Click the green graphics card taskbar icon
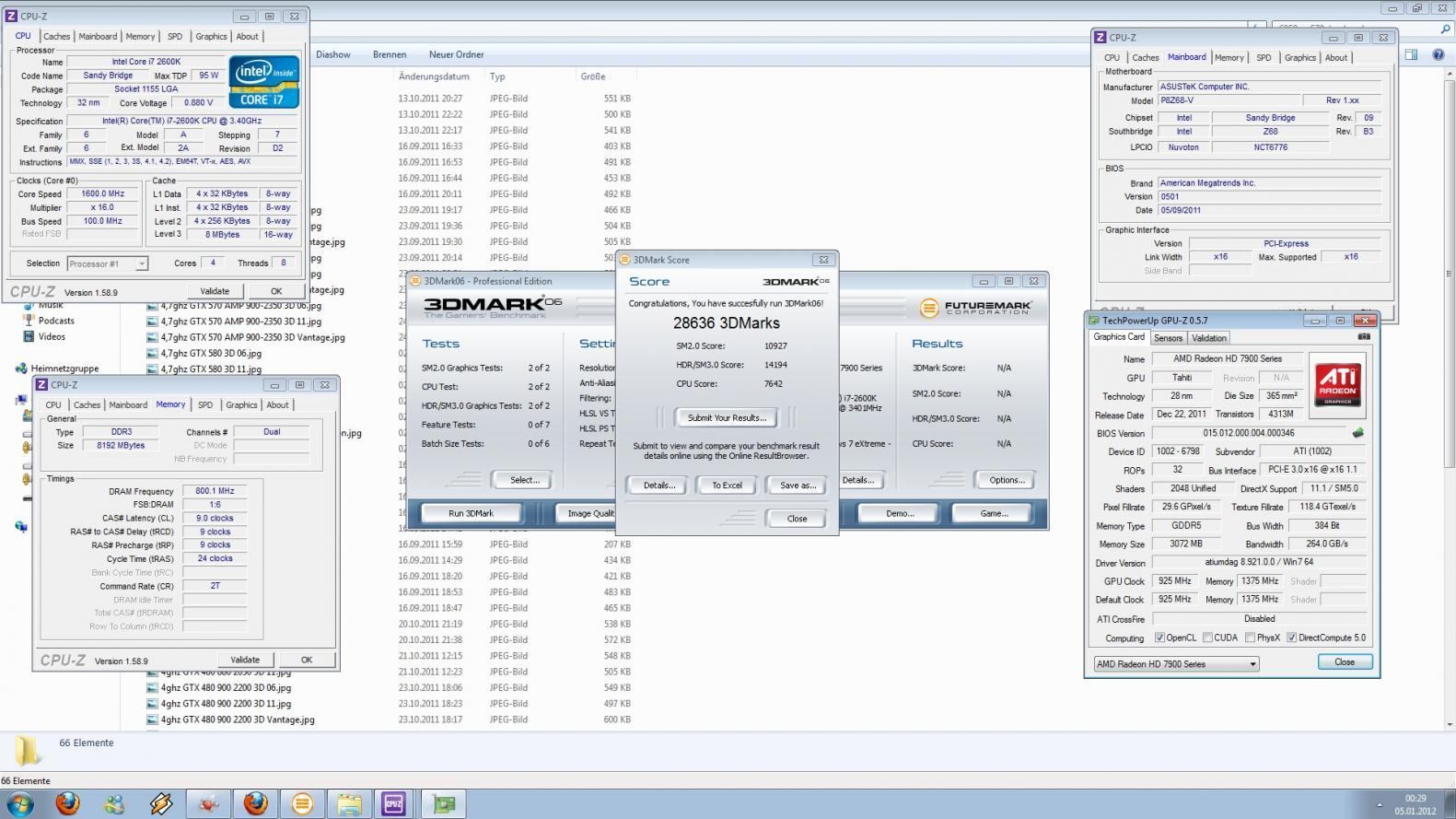Screen dimensions: 1456x819 (444, 803)
